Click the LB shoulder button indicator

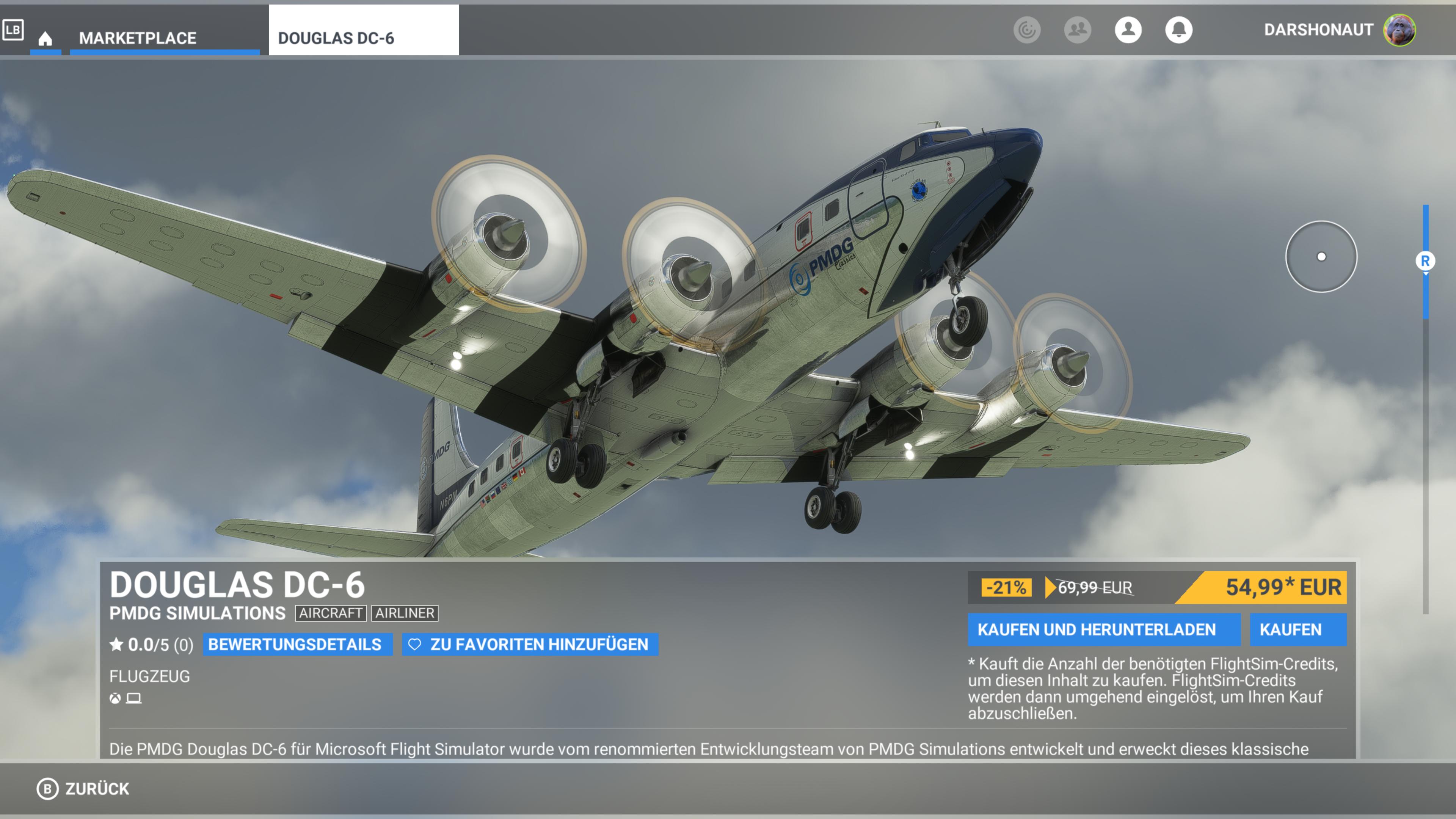13,30
